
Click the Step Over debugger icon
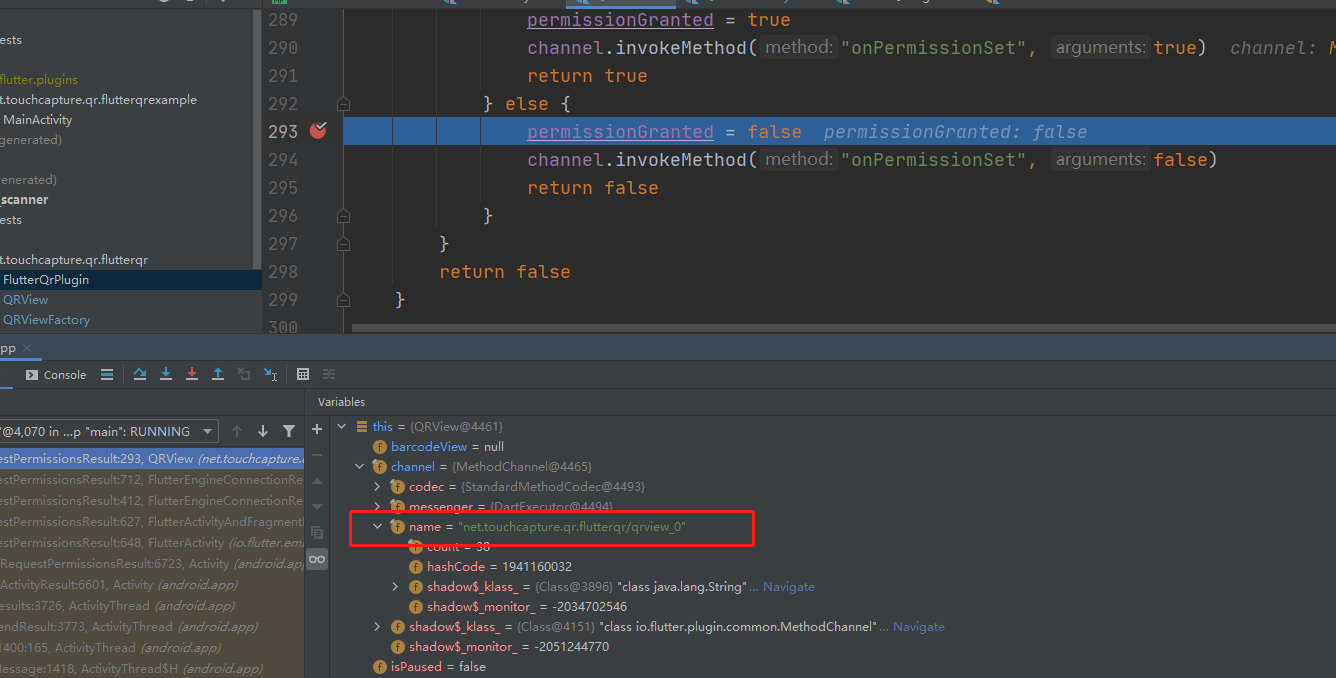[140, 374]
